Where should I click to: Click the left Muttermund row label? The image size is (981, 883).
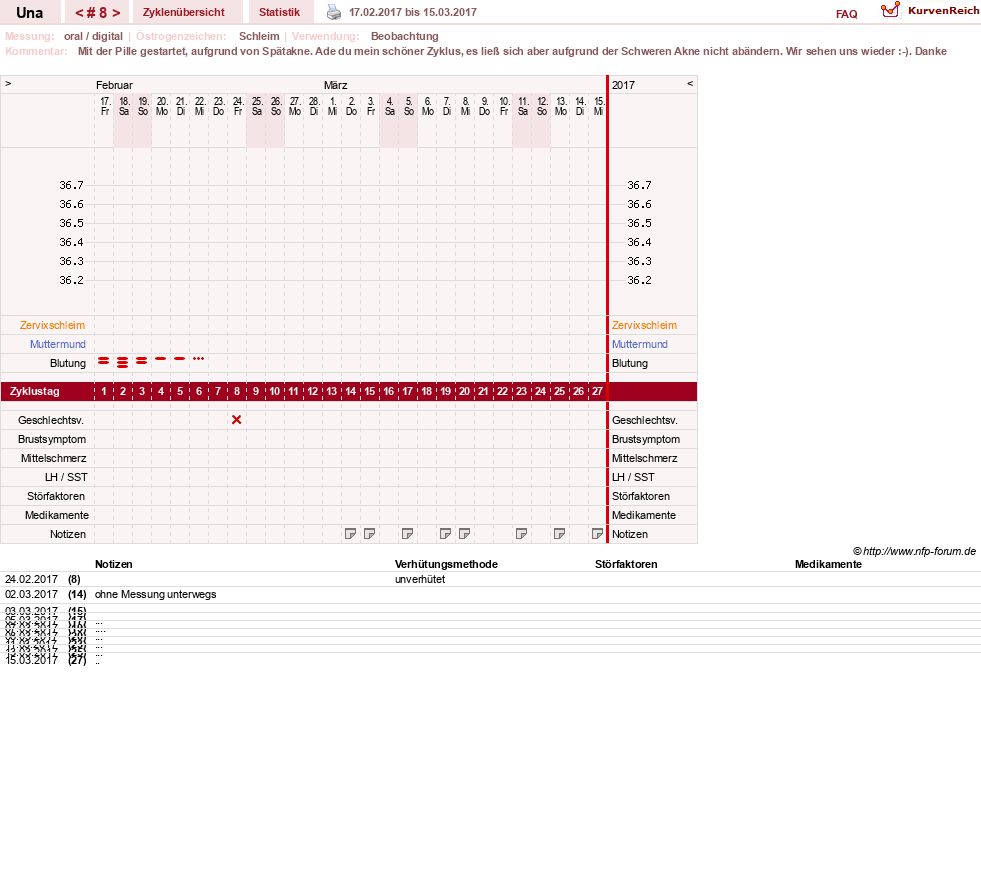click(x=58, y=344)
